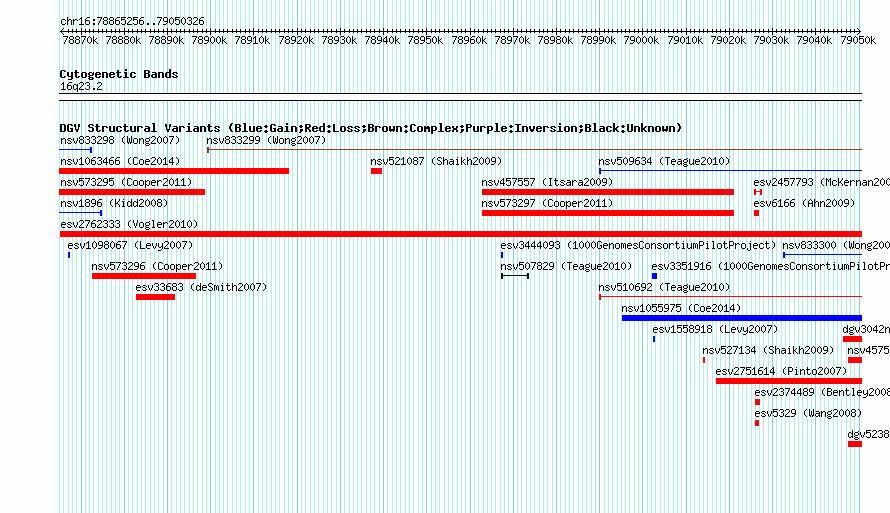Click esv2762333 (Vogler2010) long red bar
The image size is (890, 513).
tap(461, 234)
